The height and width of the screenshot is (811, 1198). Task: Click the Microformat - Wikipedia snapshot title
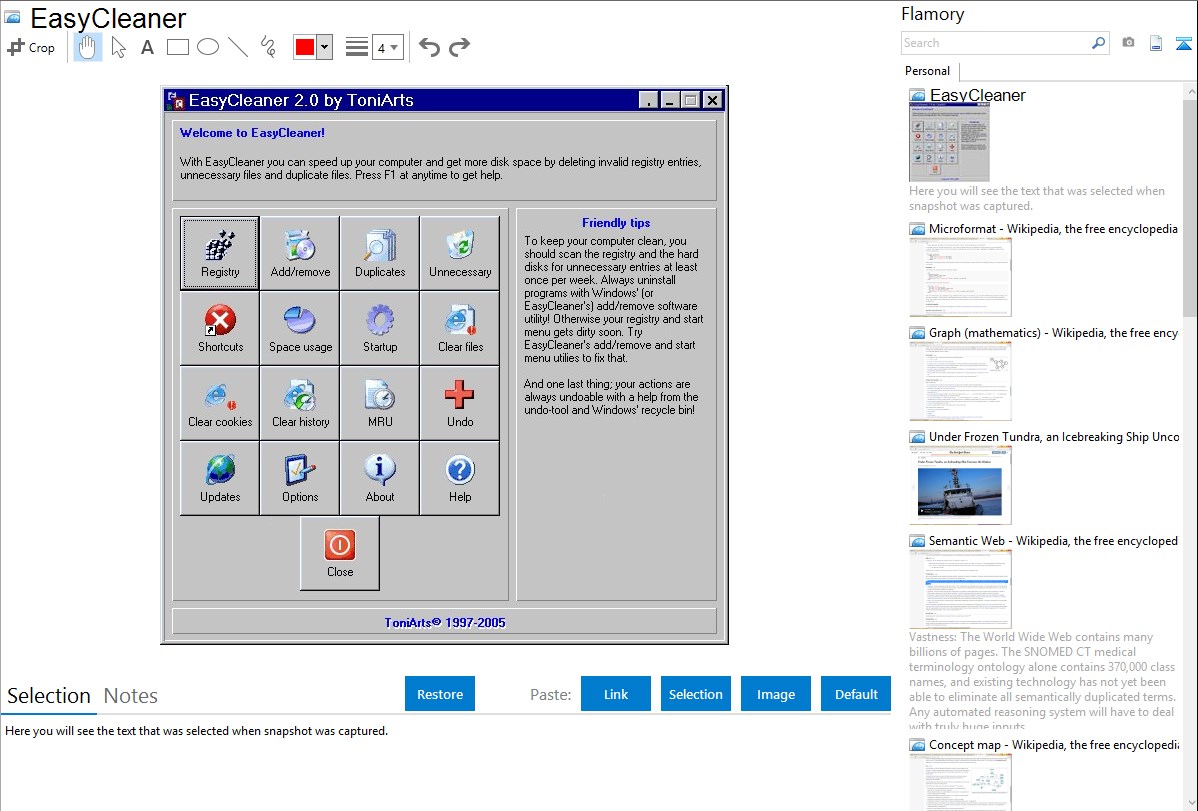1053,229
